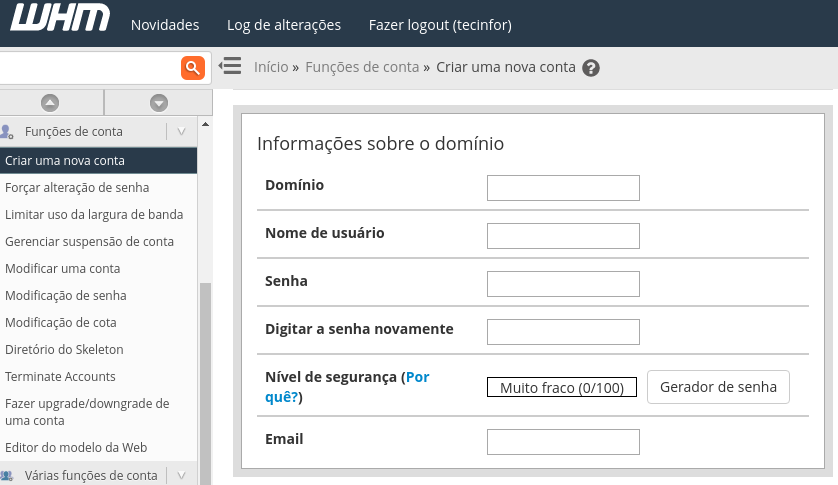This screenshot has height=485, width=838.
Task: Open Limitar uso da largura de banda
Action: [94, 214]
